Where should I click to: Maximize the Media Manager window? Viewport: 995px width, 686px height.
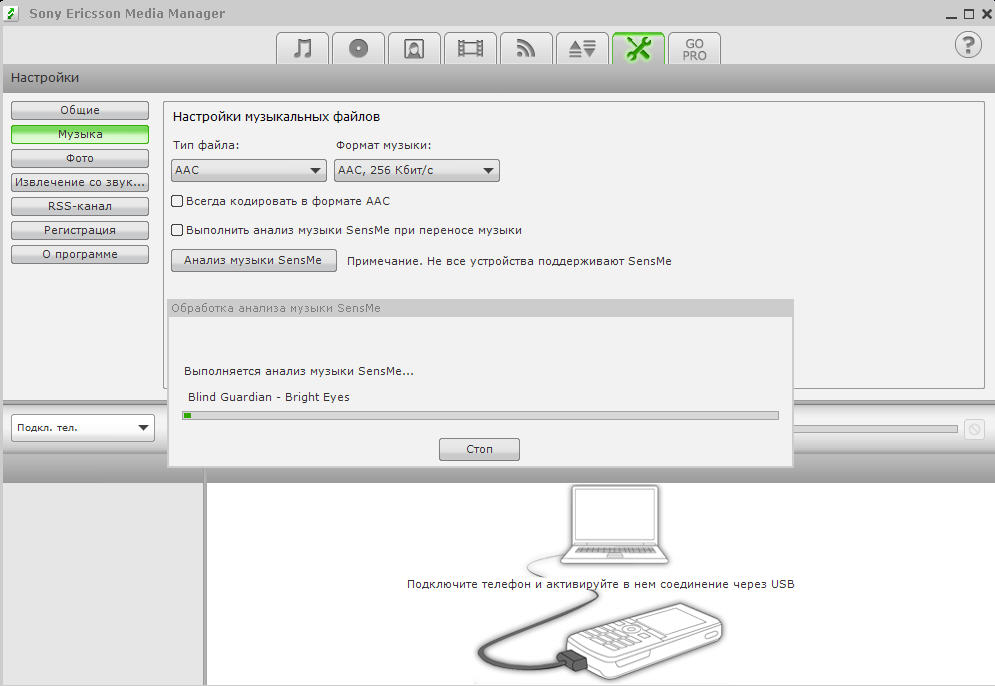click(x=969, y=14)
